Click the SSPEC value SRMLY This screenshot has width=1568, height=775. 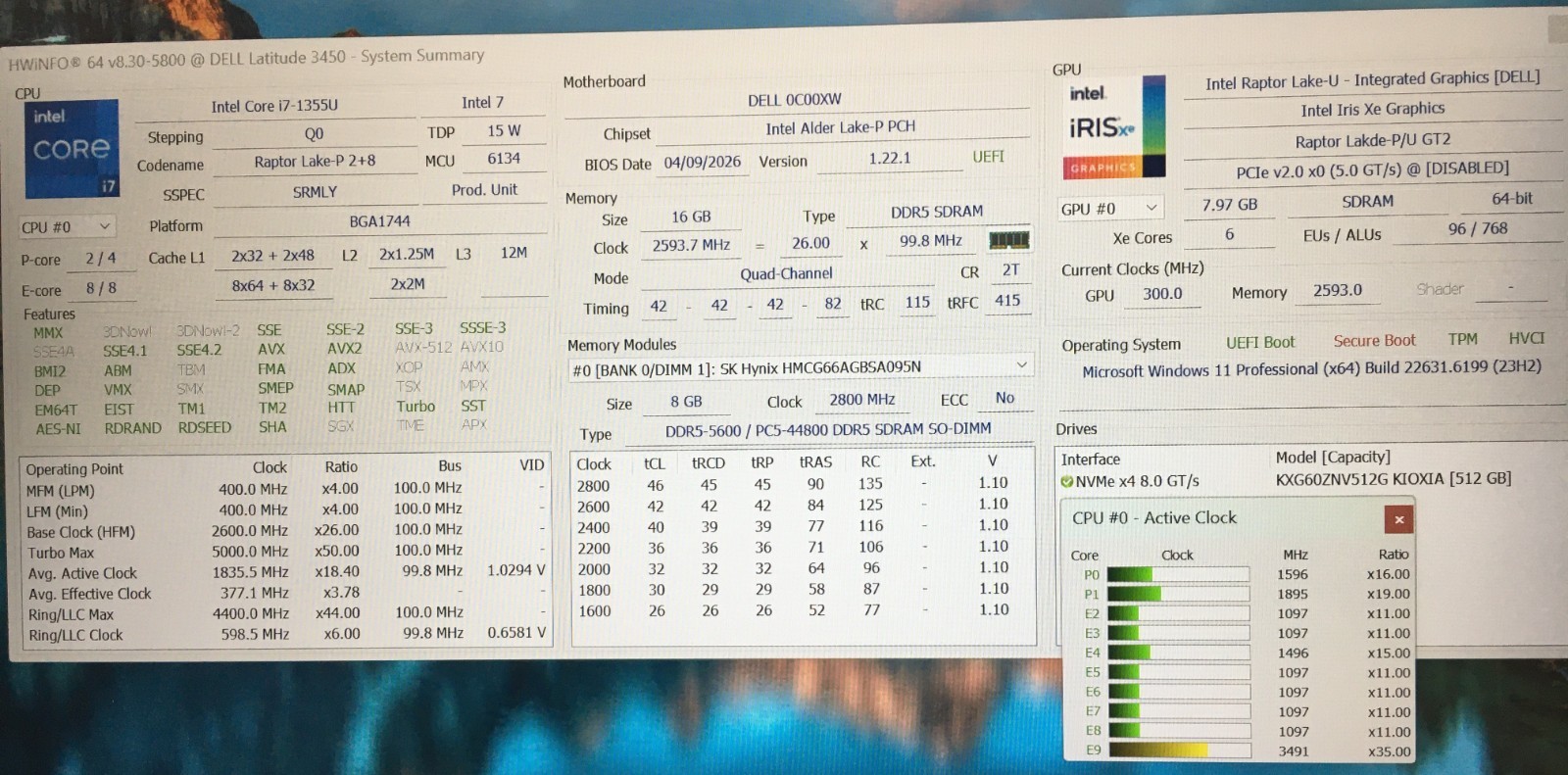pyautogui.click(x=315, y=192)
